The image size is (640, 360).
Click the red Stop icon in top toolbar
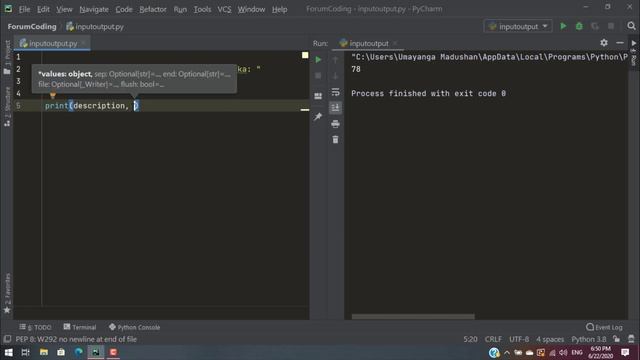(x=611, y=26)
